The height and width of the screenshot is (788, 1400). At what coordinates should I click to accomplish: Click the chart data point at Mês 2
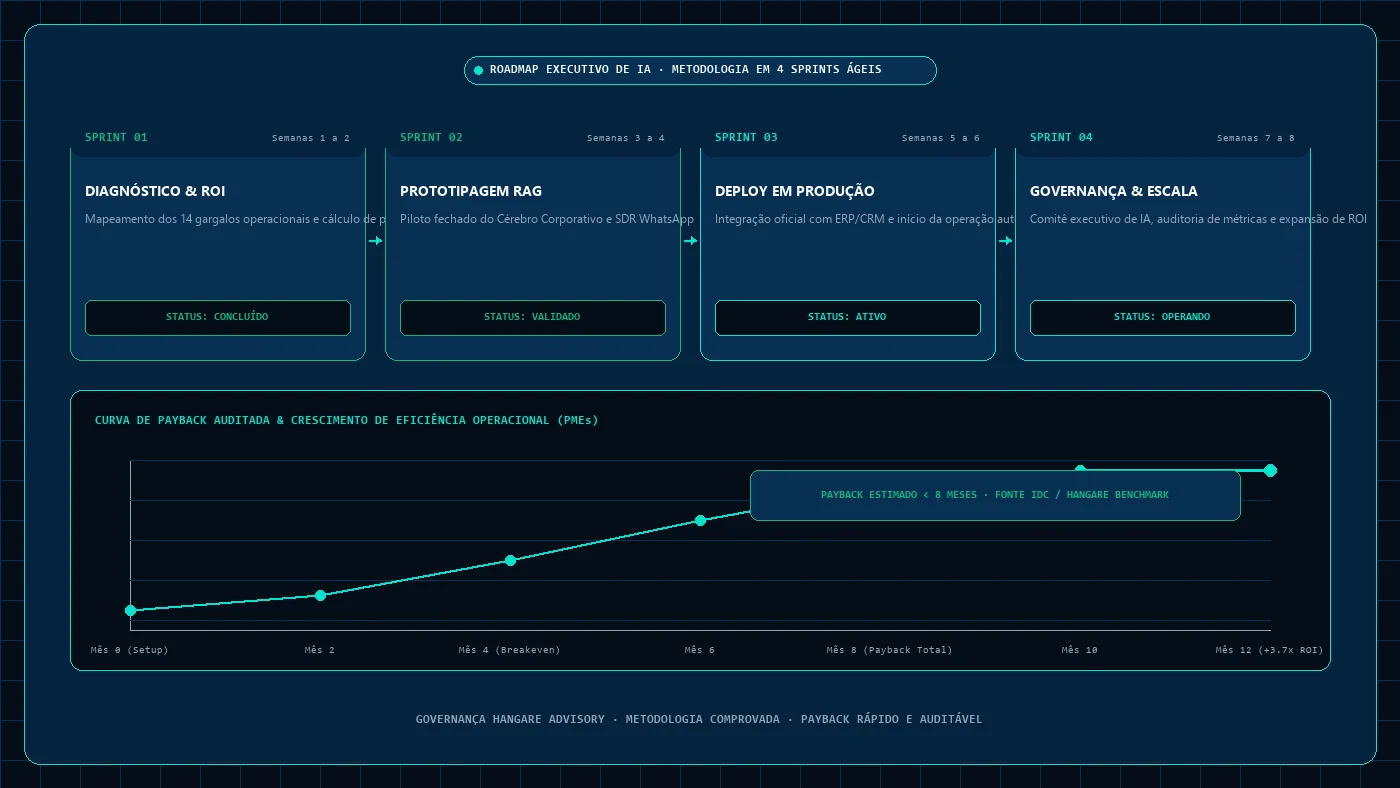320,595
